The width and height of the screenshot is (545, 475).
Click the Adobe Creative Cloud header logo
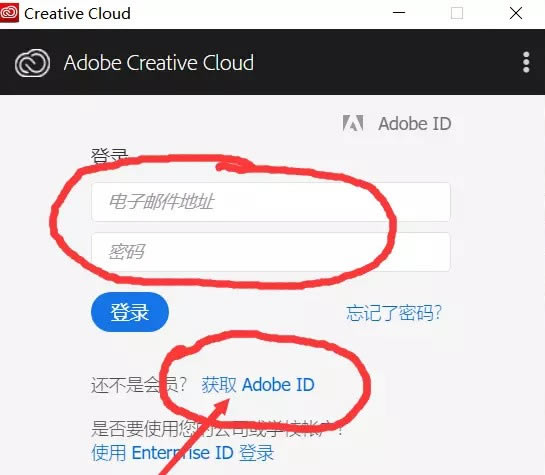(x=32, y=63)
